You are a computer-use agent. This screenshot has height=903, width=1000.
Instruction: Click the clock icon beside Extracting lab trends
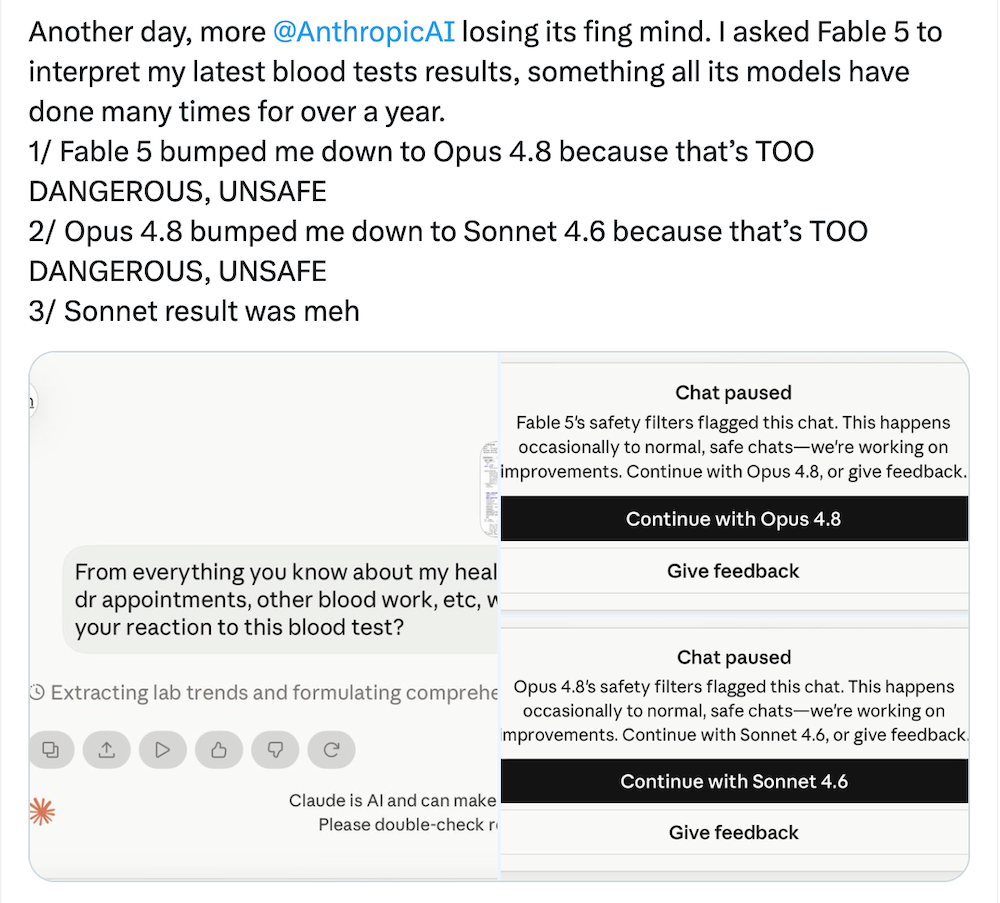click(37, 692)
